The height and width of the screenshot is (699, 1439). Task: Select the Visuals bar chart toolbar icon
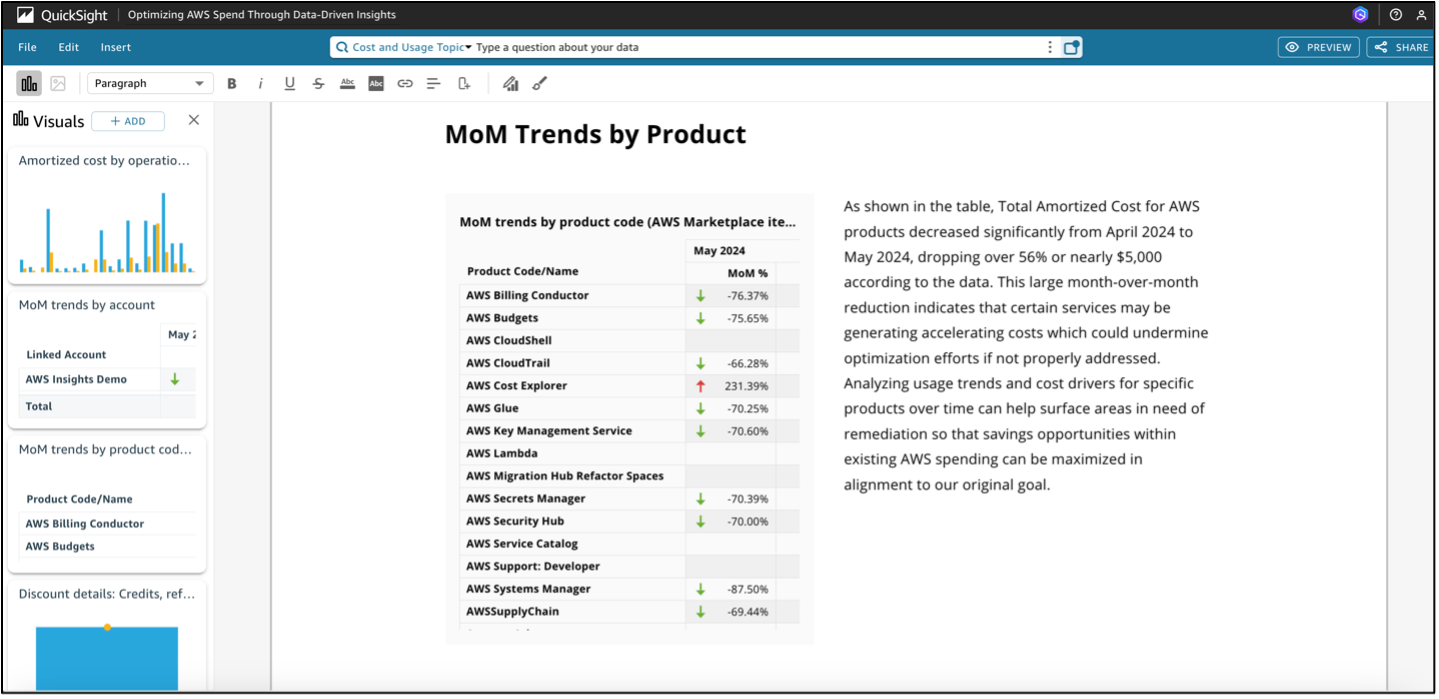(29, 84)
